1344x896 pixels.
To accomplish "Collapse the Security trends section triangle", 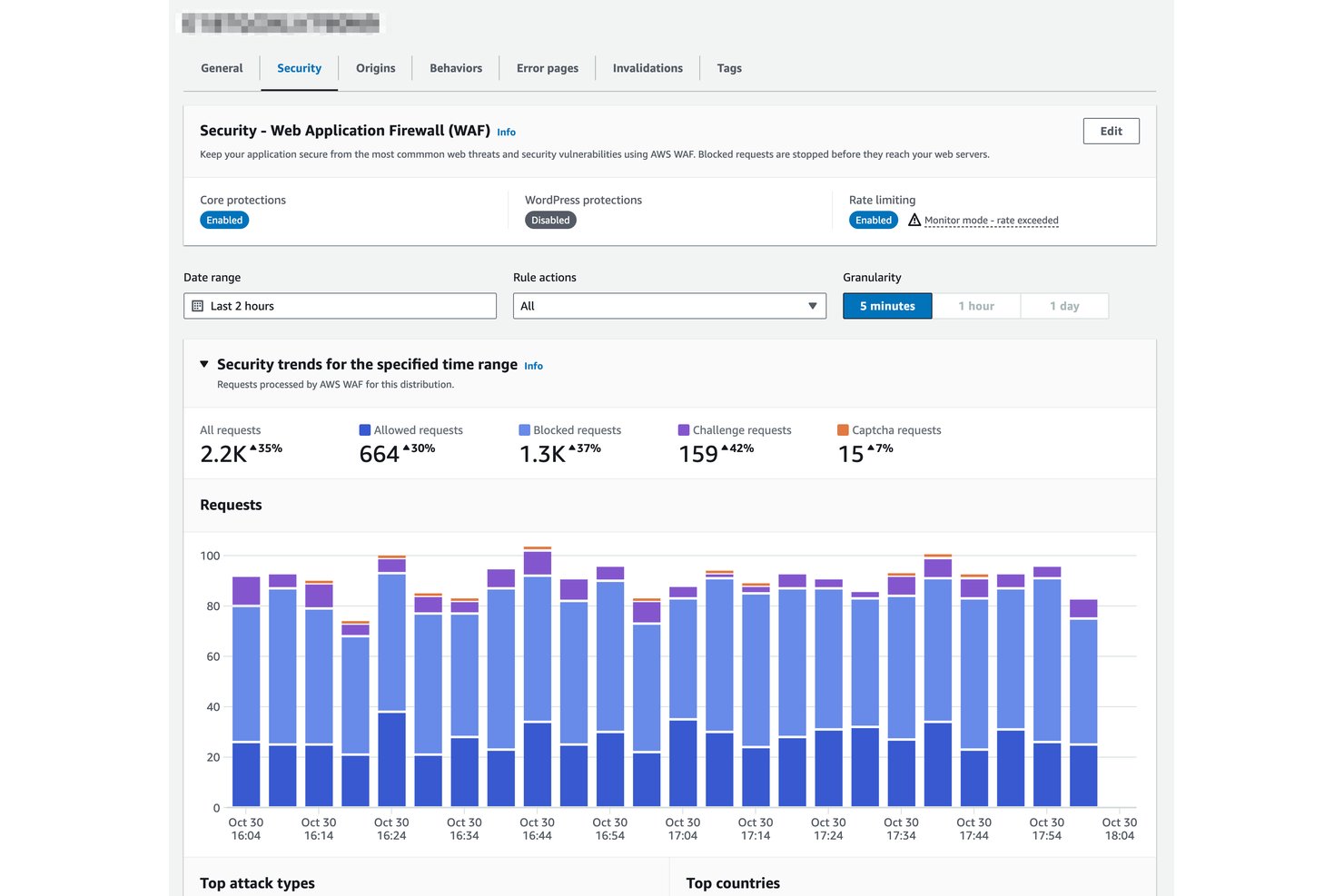I will tap(204, 364).
